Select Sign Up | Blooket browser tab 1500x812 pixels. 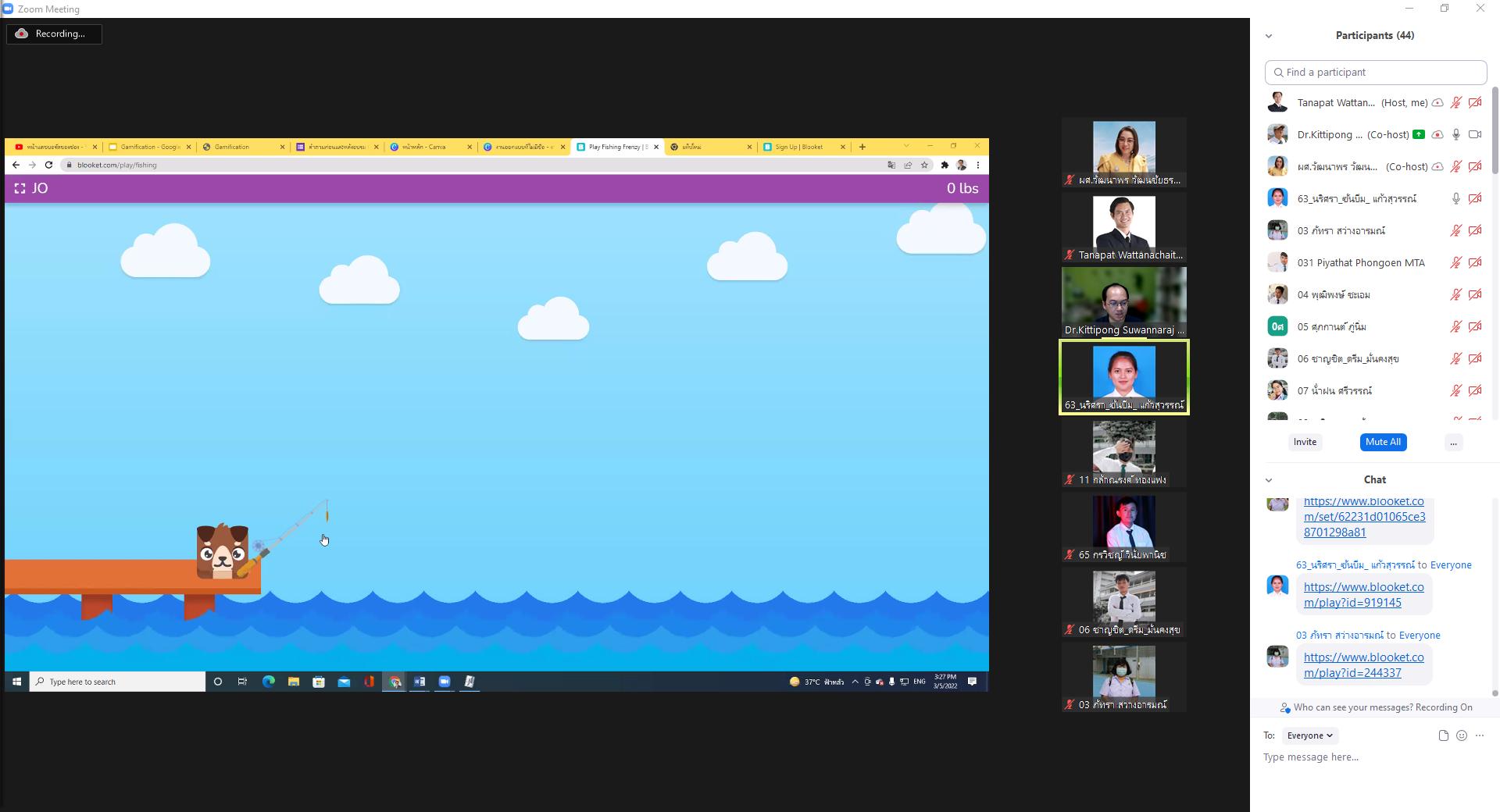click(805, 147)
